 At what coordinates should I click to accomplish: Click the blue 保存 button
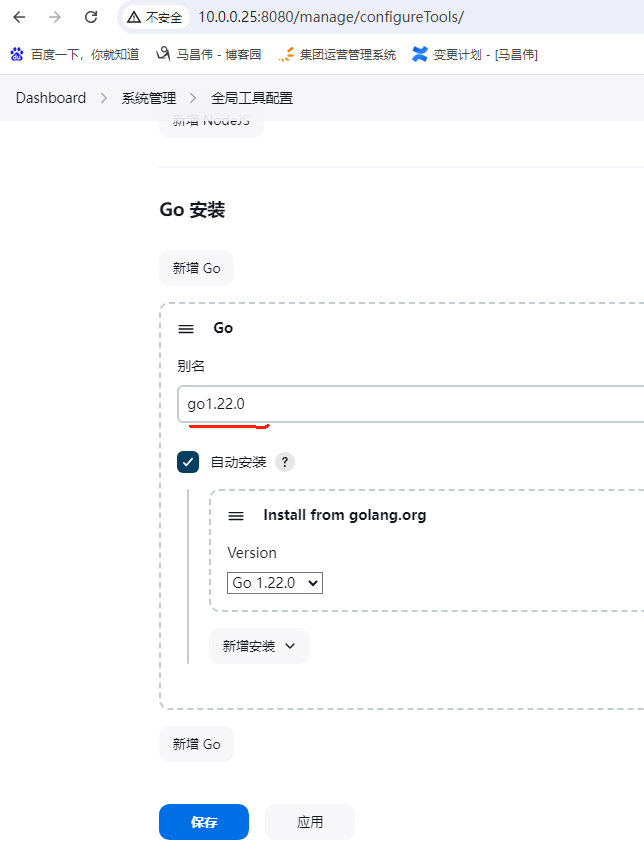tap(204, 822)
